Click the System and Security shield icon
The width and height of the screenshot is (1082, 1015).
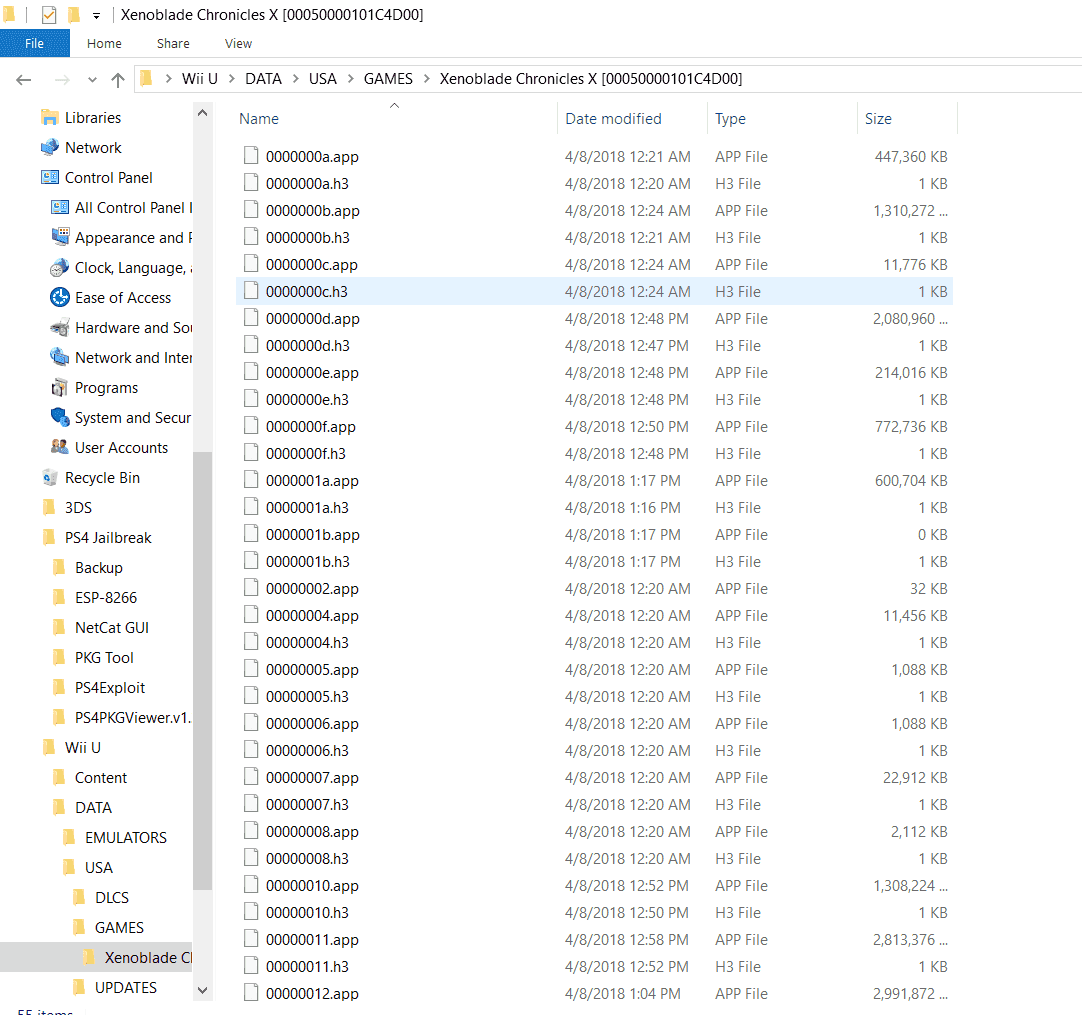60,417
